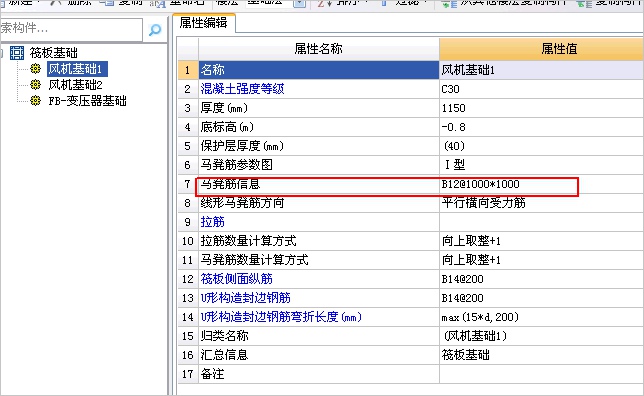Click the 底标高(m) property name

point(227,127)
